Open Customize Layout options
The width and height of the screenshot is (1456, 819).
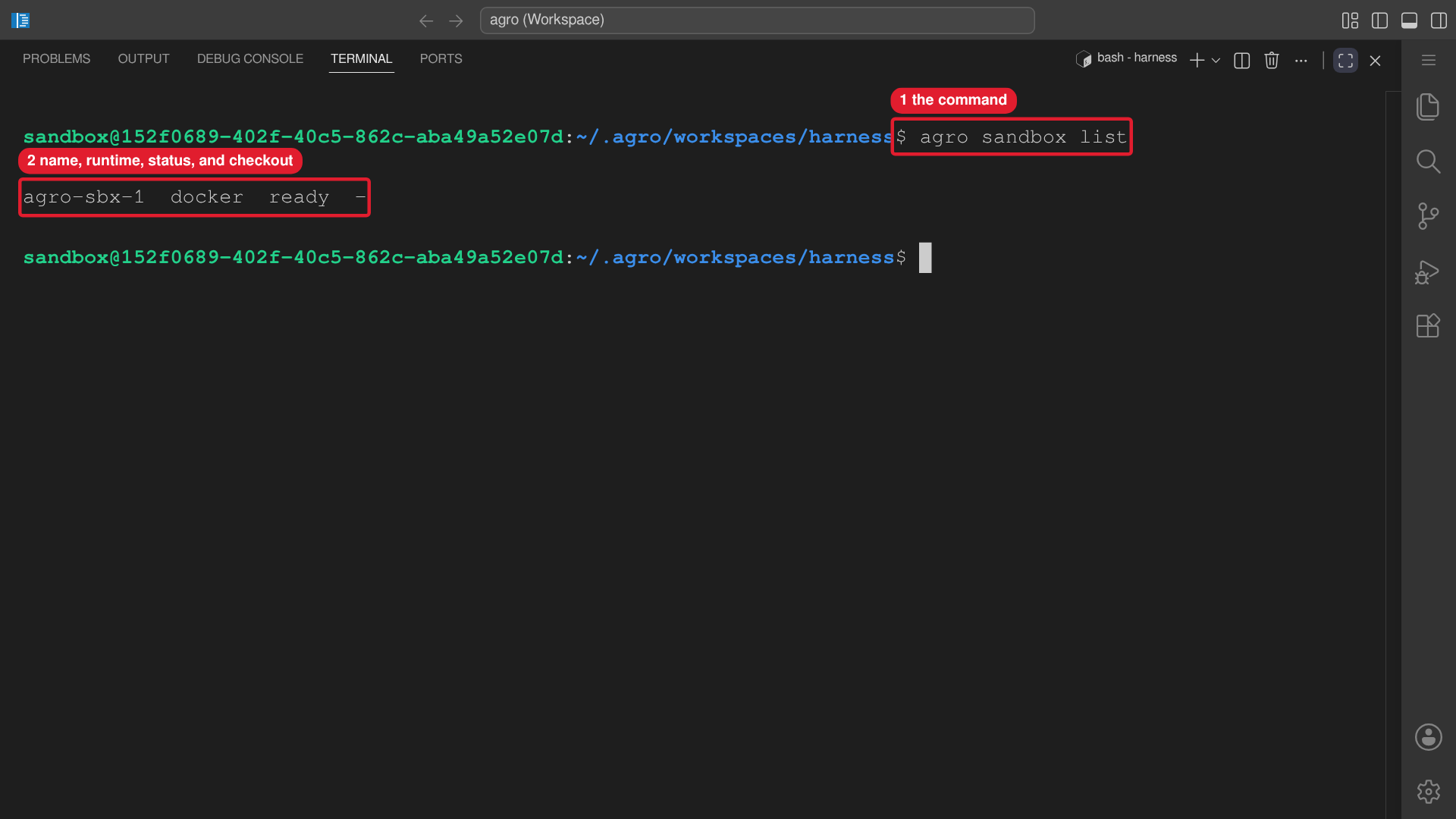(x=1350, y=20)
